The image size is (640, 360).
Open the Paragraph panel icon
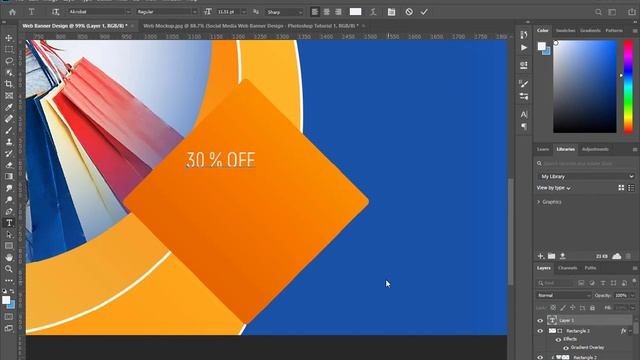tap(524, 127)
